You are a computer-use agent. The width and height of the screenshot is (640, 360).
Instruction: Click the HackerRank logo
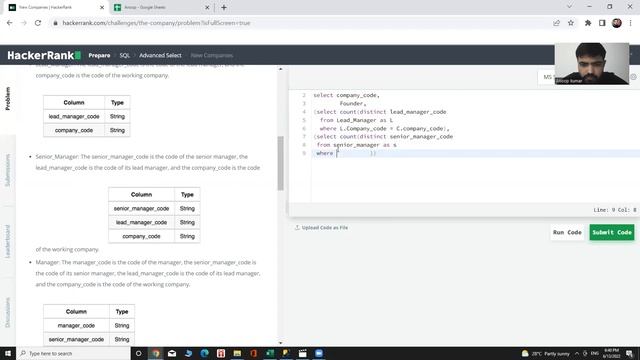pyautogui.click(x=44, y=55)
